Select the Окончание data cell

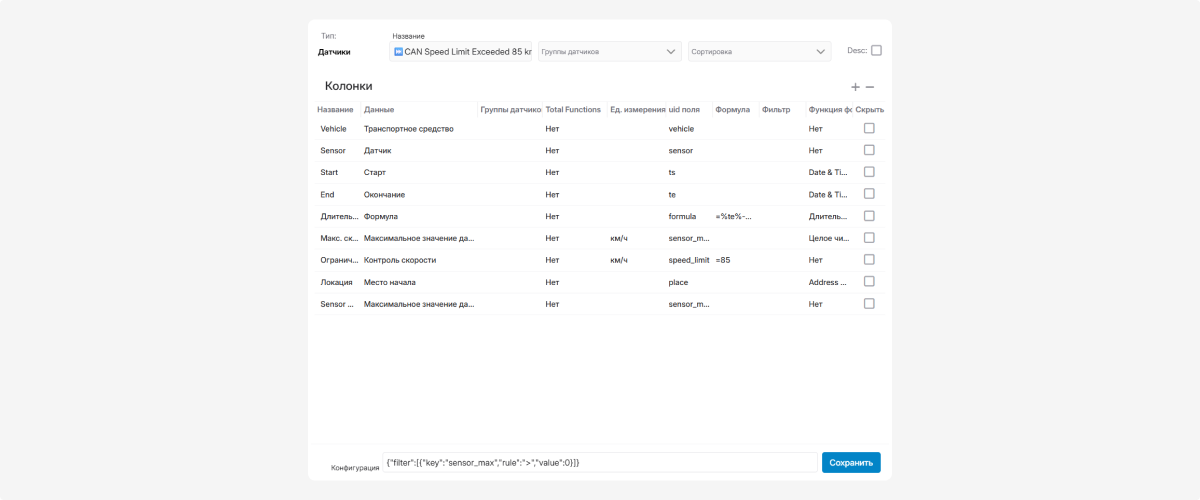[x=384, y=195]
